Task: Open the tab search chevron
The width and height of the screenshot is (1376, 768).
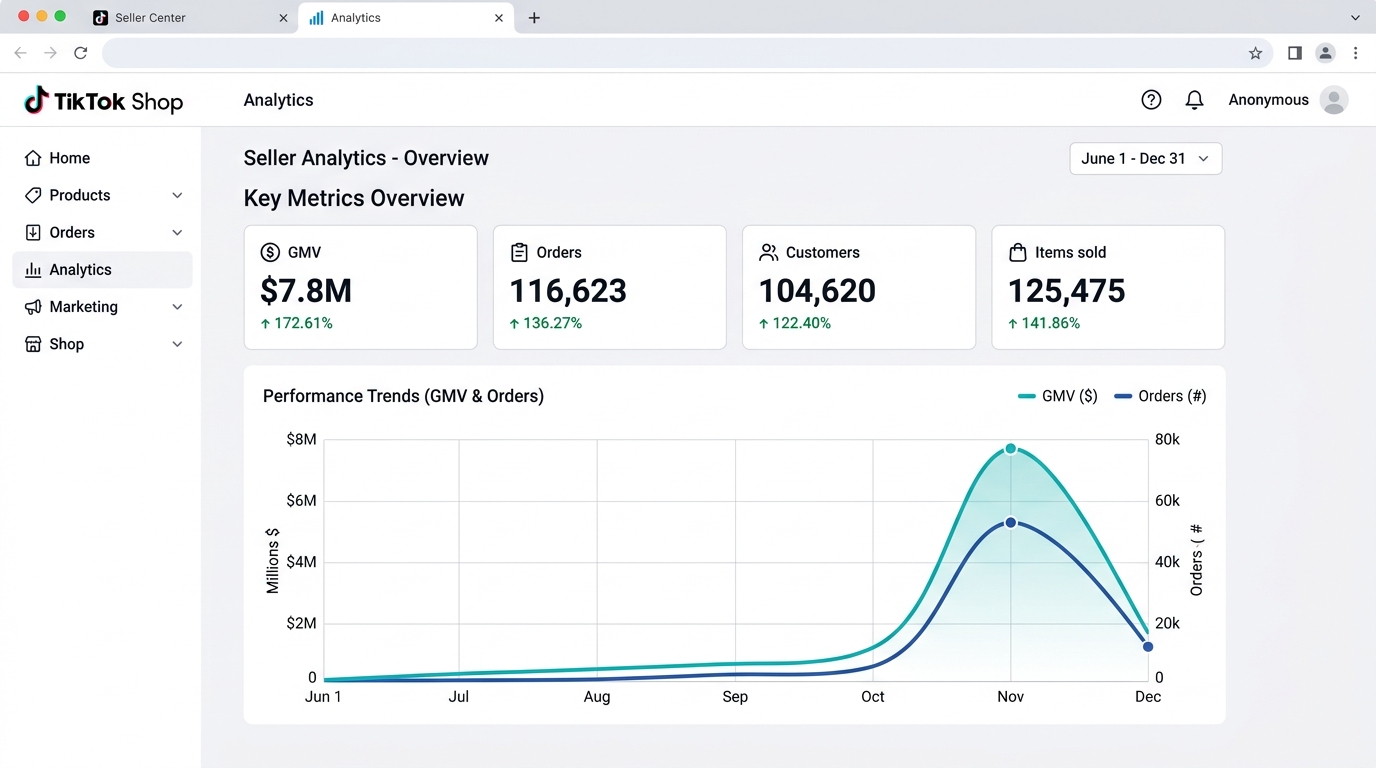Action: [x=1356, y=18]
